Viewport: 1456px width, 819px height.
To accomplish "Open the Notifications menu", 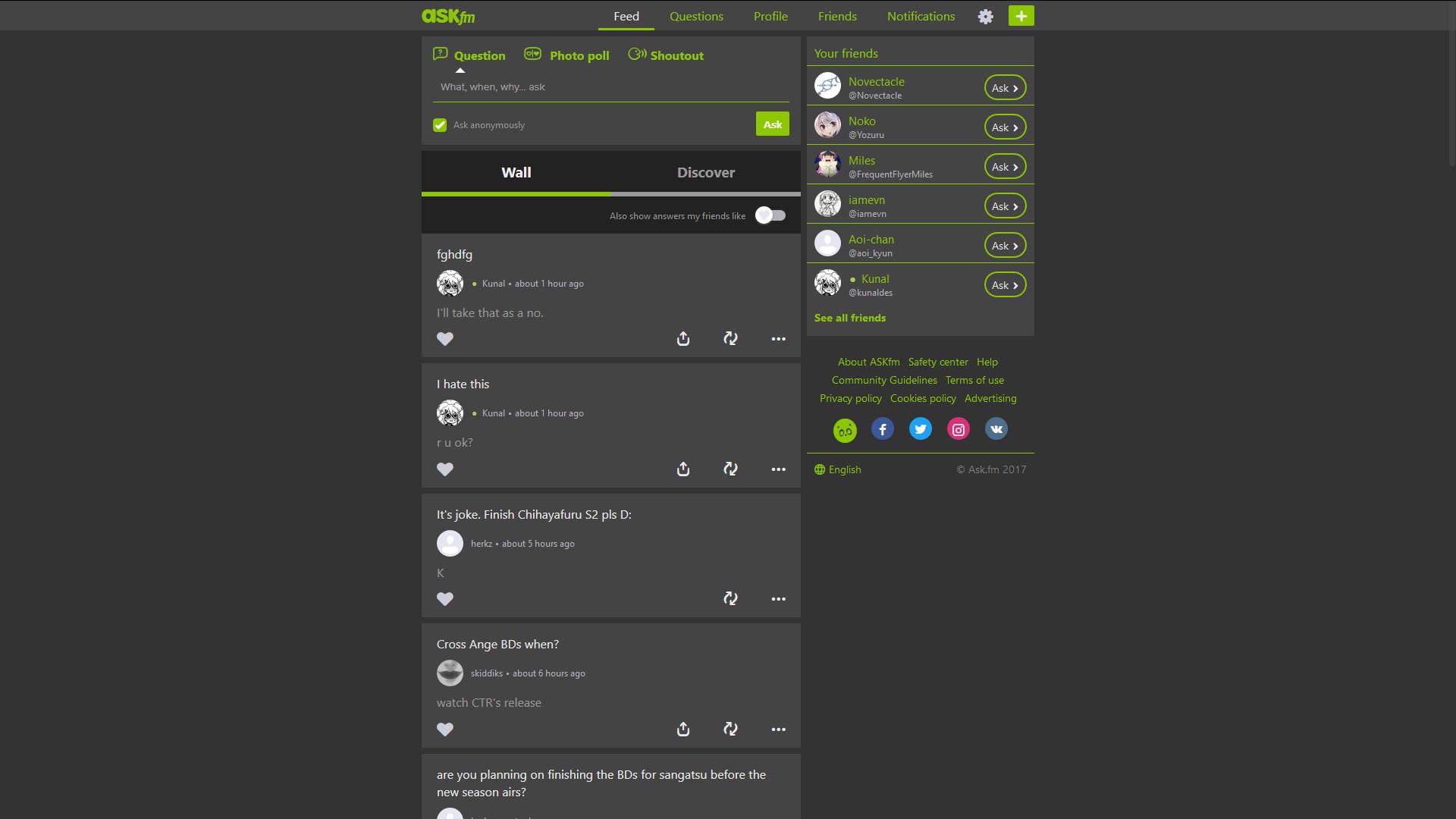I will coord(921,15).
